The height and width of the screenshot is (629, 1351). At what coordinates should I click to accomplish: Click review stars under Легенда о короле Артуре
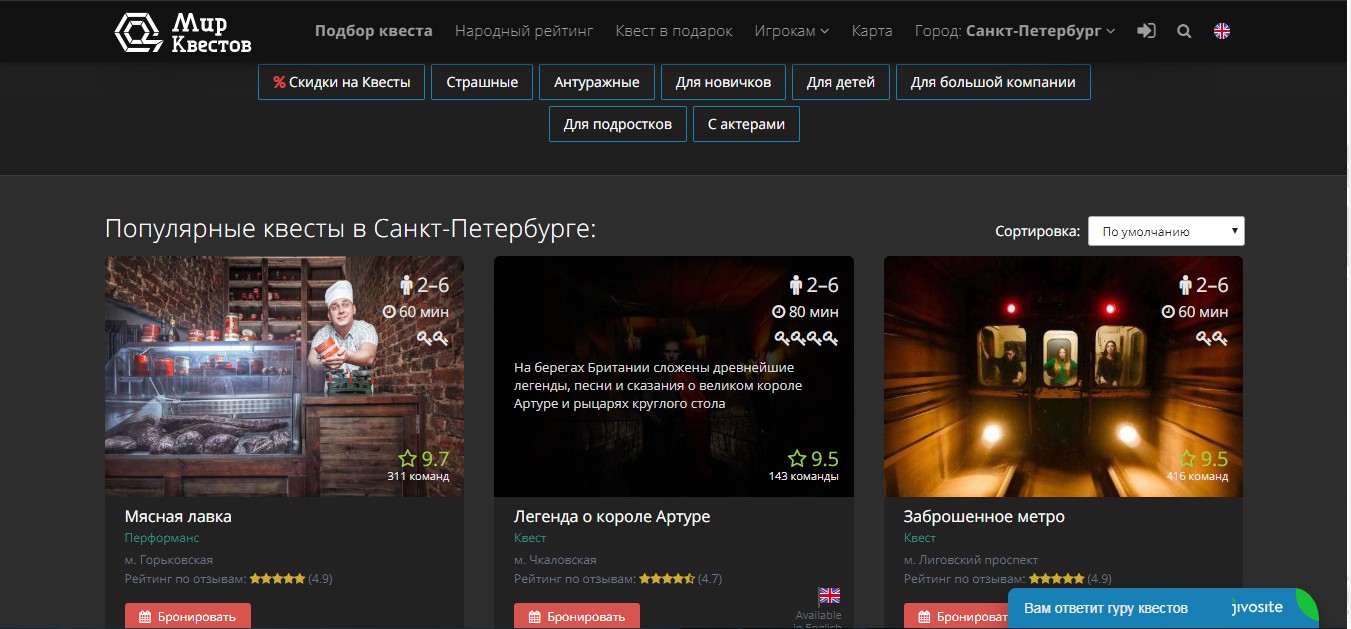[x=667, y=578]
